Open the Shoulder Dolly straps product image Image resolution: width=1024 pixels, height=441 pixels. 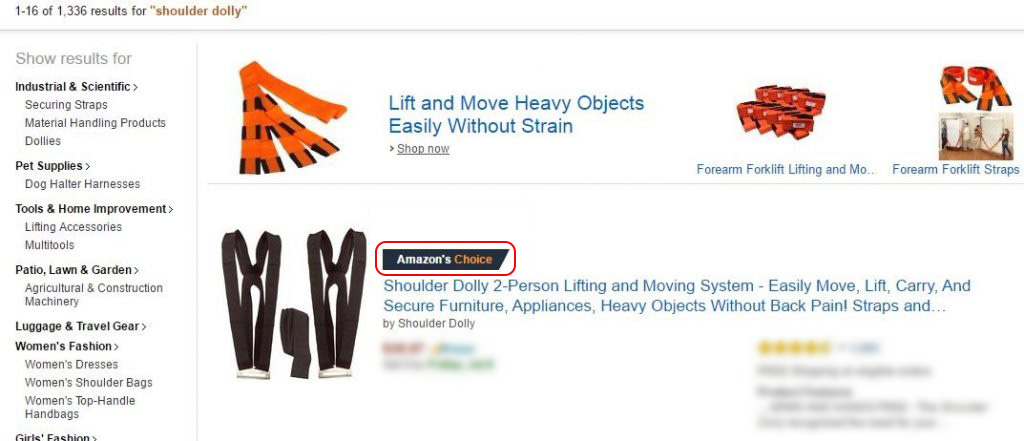(293, 304)
